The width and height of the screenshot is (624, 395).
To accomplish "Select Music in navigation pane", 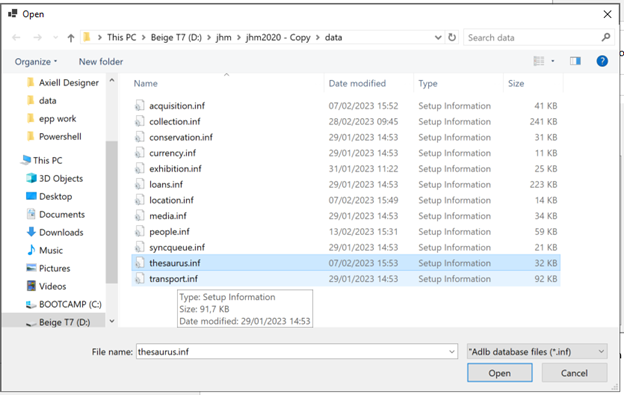I will pos(45,250).
